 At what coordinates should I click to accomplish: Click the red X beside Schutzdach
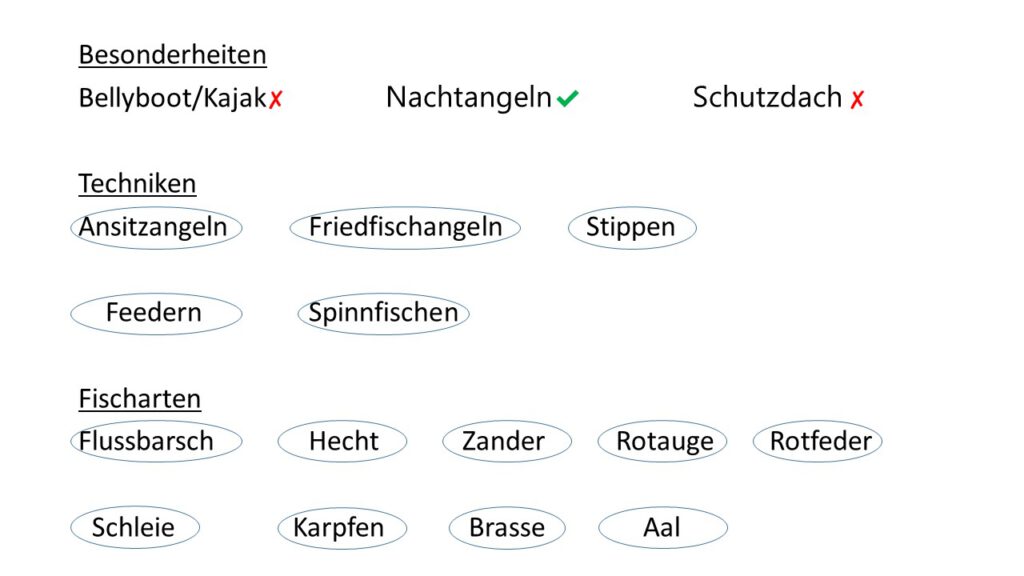tap(857, 99)
